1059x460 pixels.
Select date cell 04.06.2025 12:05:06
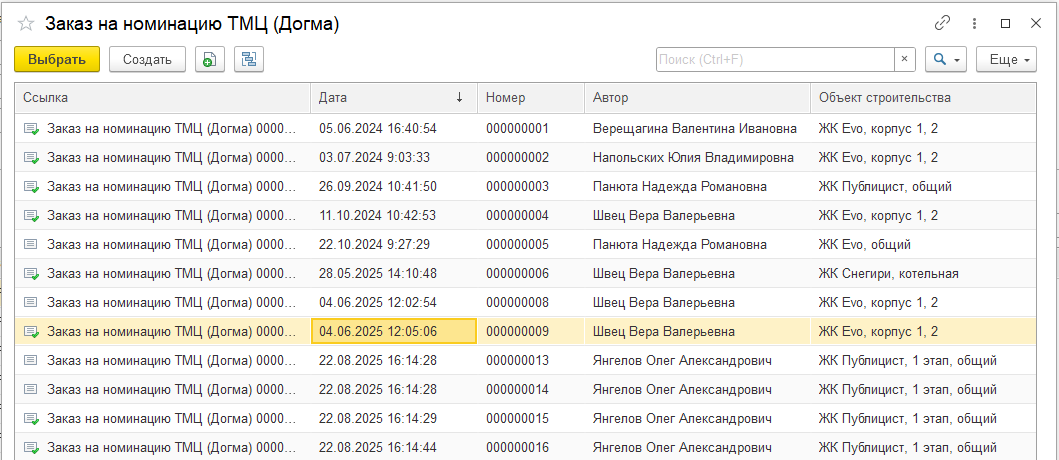(x=393, y=331)
